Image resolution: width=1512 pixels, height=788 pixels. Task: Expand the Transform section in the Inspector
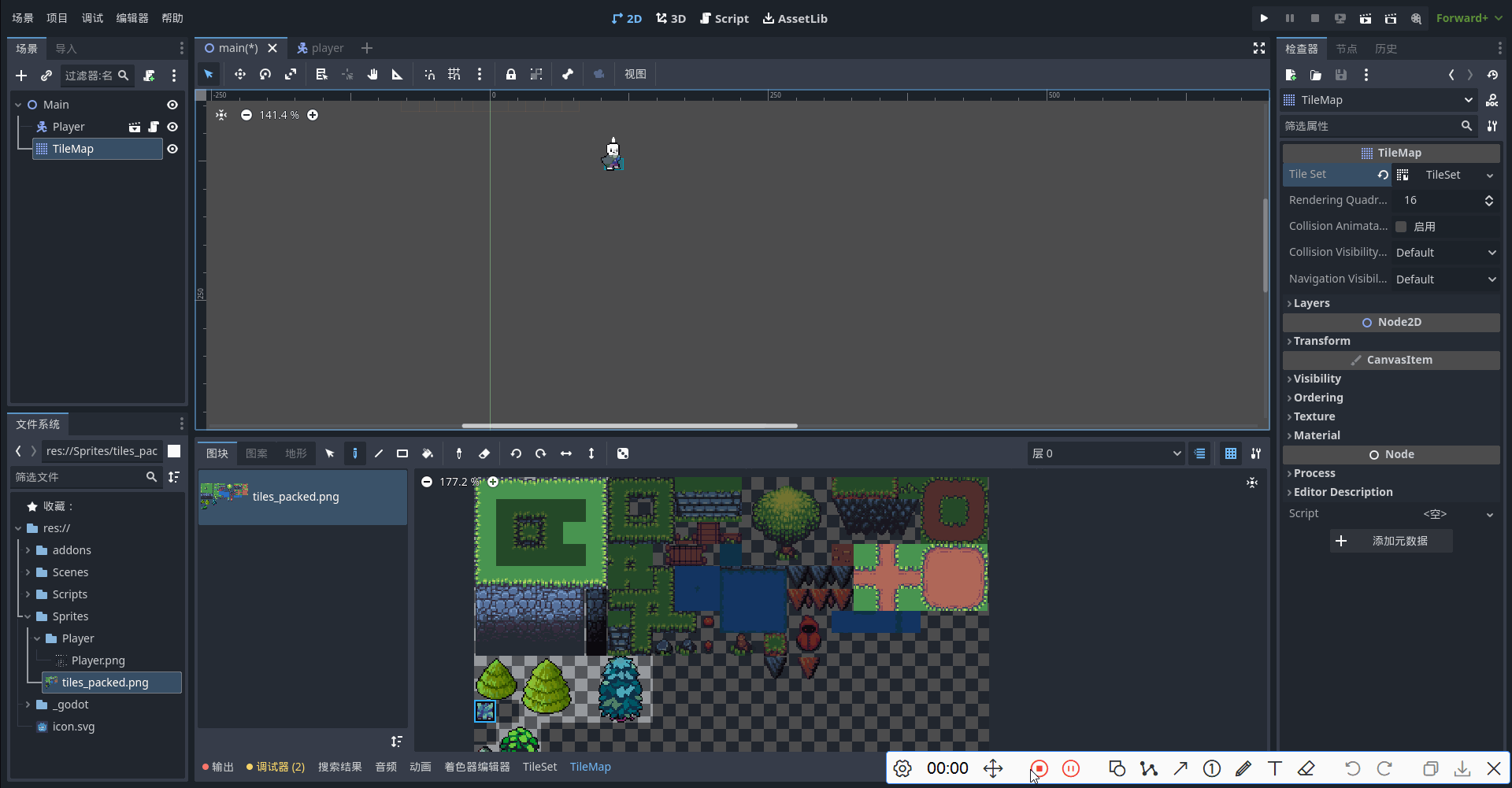pyautogui.click(x=1324, y=341)
